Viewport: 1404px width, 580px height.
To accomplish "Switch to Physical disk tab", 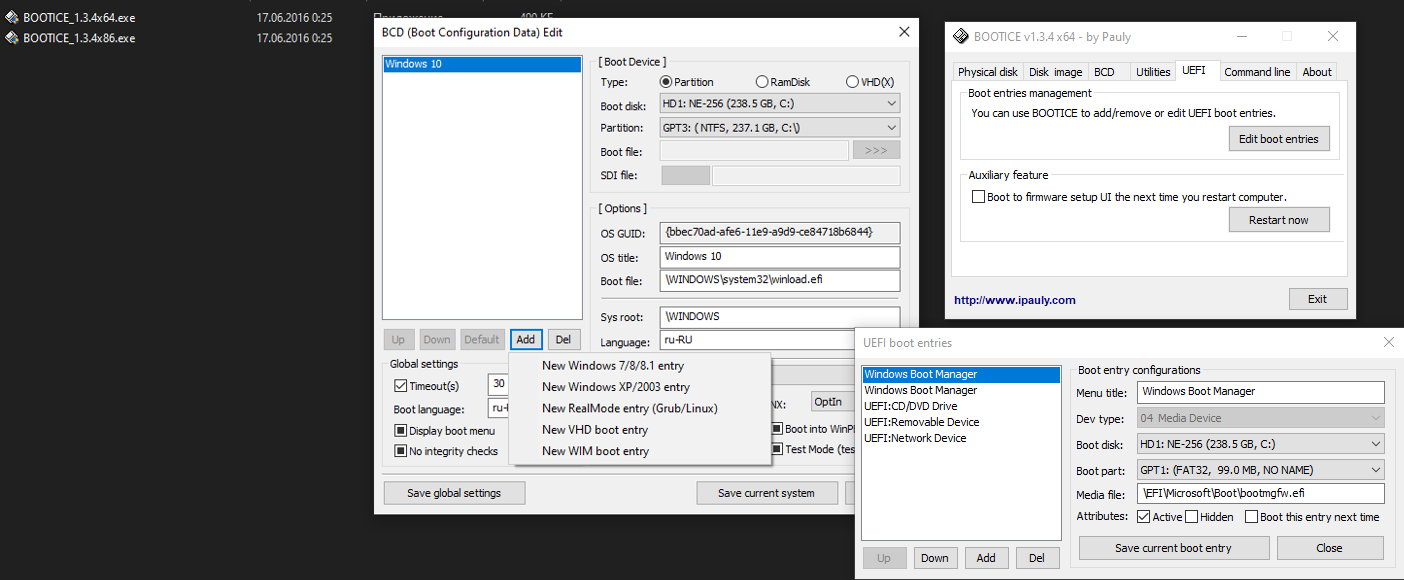I will click(988, 72).
